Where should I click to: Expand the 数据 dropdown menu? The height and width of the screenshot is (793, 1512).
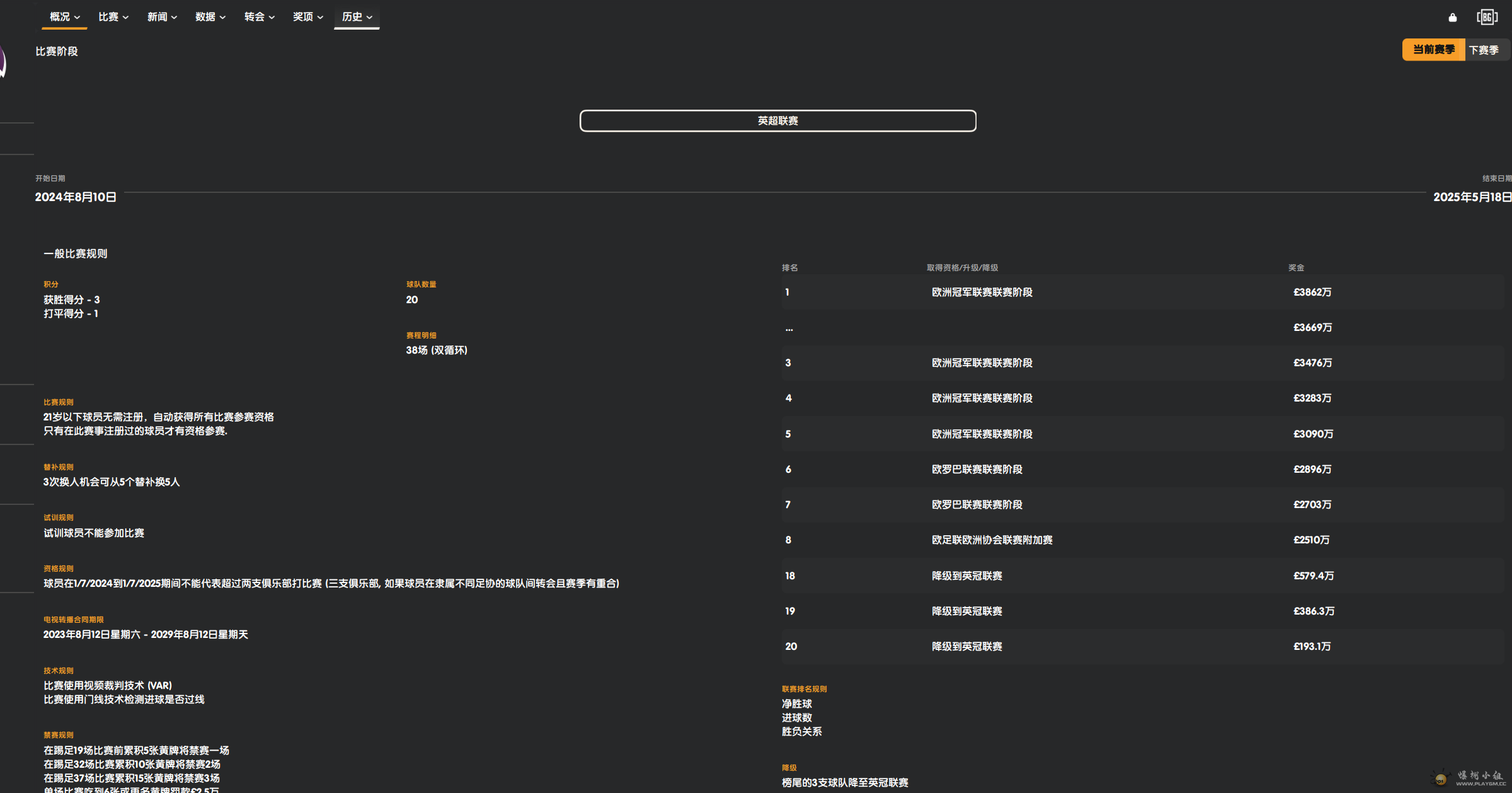pos(210,17)
